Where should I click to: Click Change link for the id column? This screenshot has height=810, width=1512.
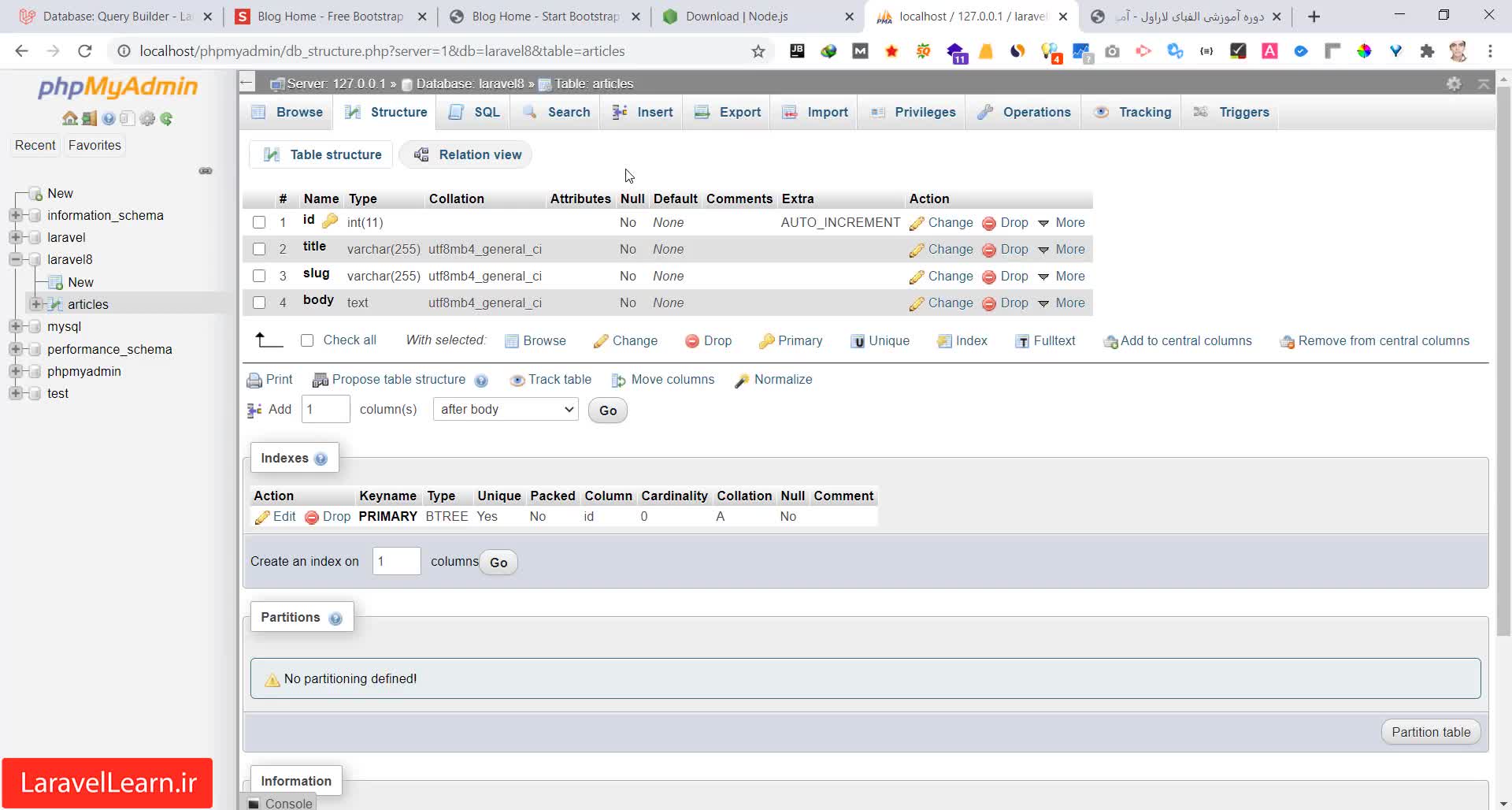[941, 223]
